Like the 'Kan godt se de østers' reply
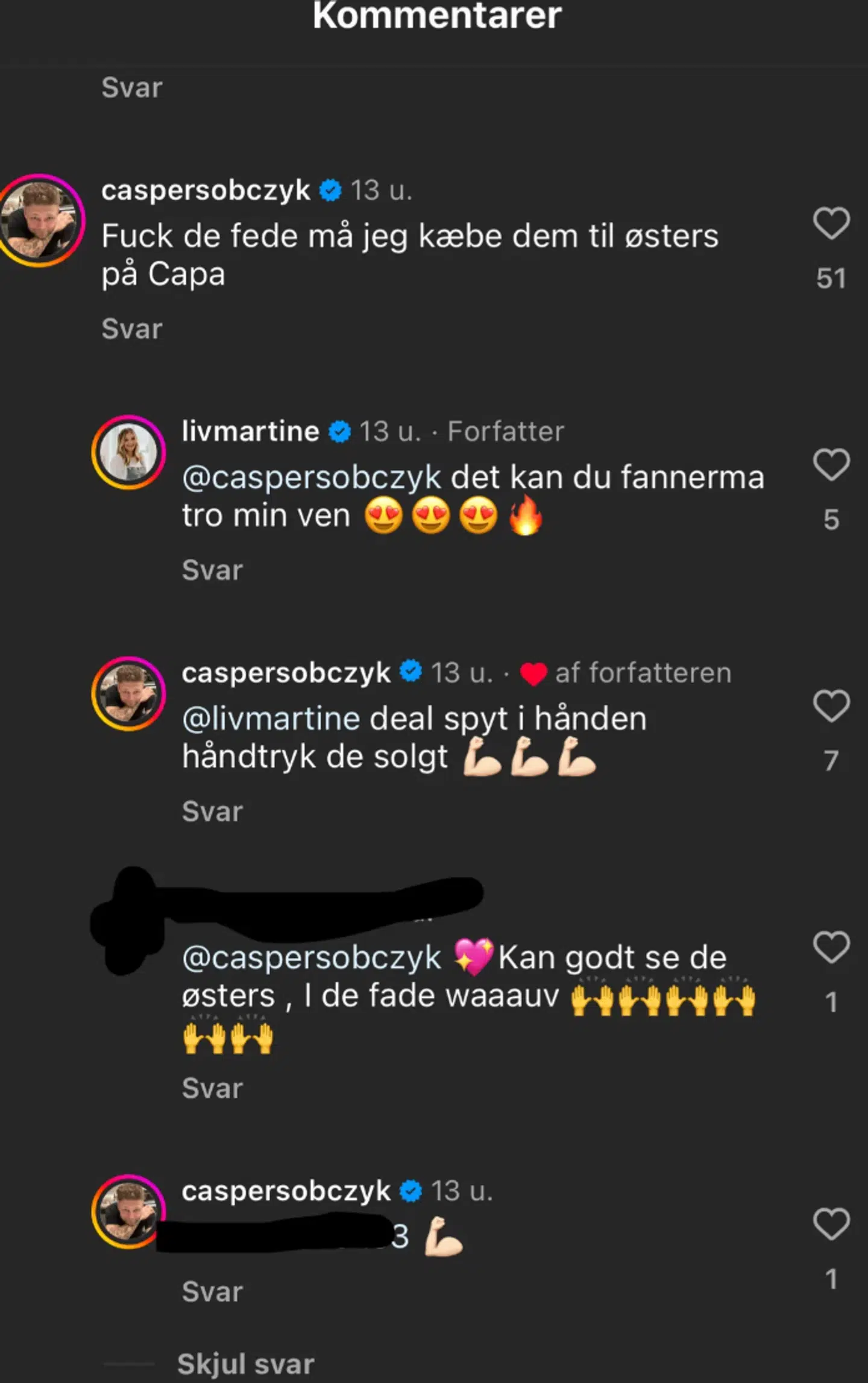 pos(831,948)
